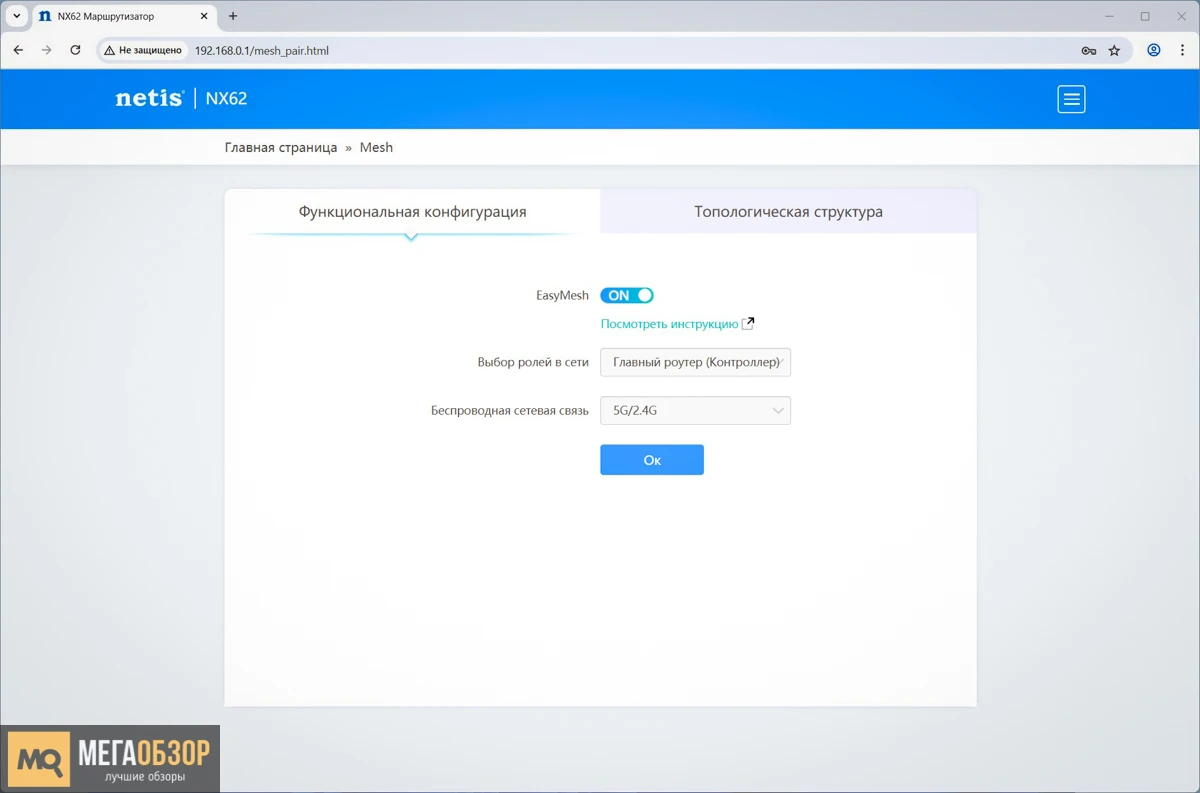Viewport: 1200px width, 793px height.
Task: Switch to 'Топологическая структура' tab
Action: (x=788, y=212)
